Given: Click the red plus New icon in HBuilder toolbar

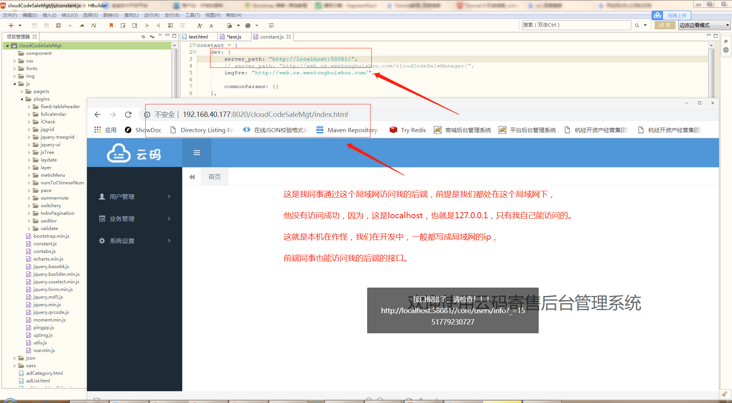Looking at the screenshot, I should pyautogui.click(x=11, y=25).
